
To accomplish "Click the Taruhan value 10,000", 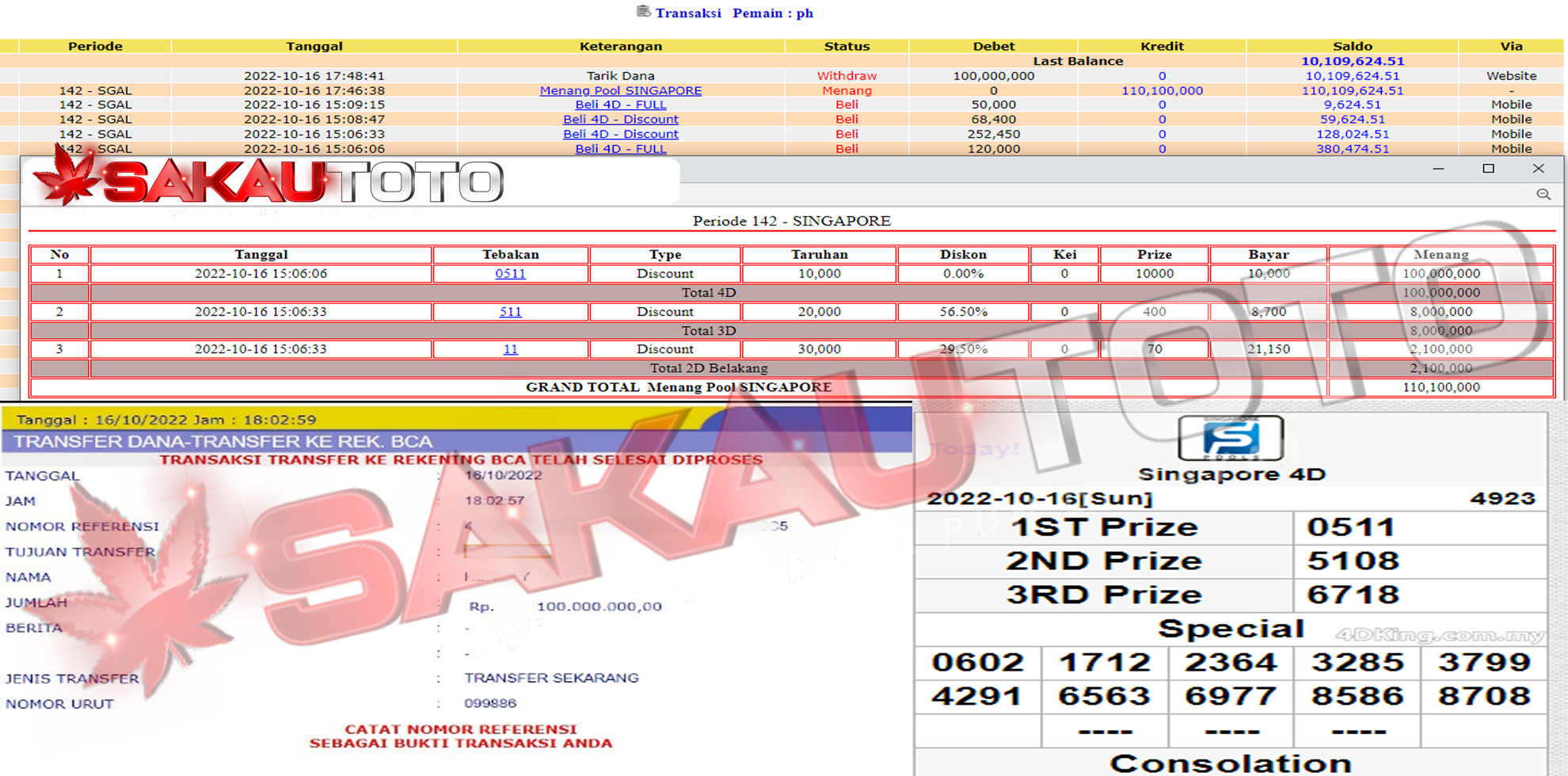I will (x=819, y=273).
